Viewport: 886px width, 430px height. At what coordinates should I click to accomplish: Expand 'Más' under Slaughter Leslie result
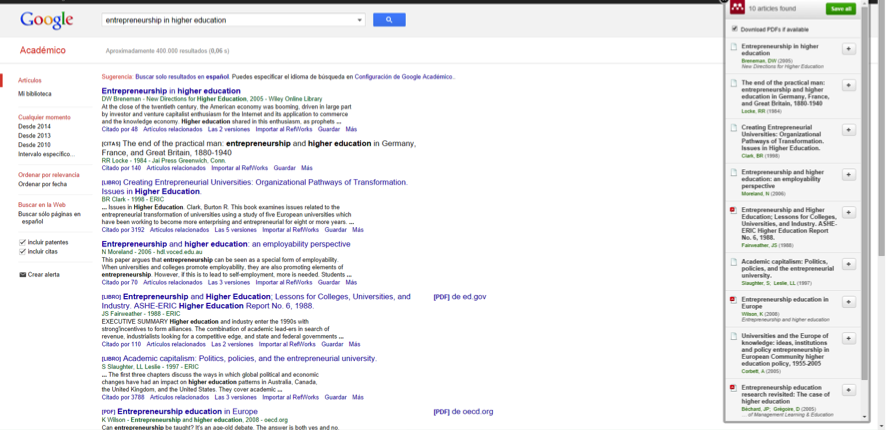(358, 397)
